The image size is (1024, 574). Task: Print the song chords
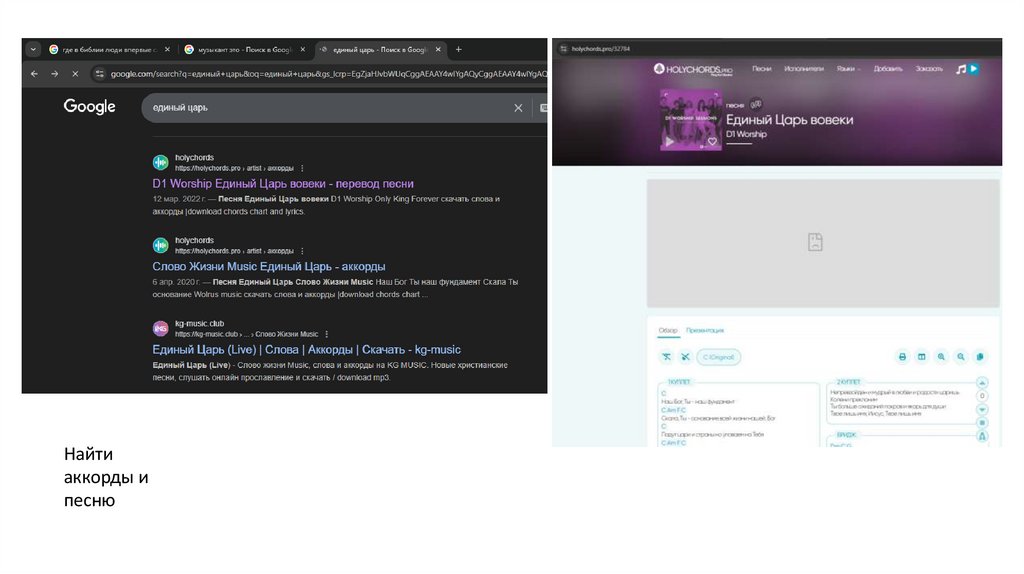coord(902,357)
